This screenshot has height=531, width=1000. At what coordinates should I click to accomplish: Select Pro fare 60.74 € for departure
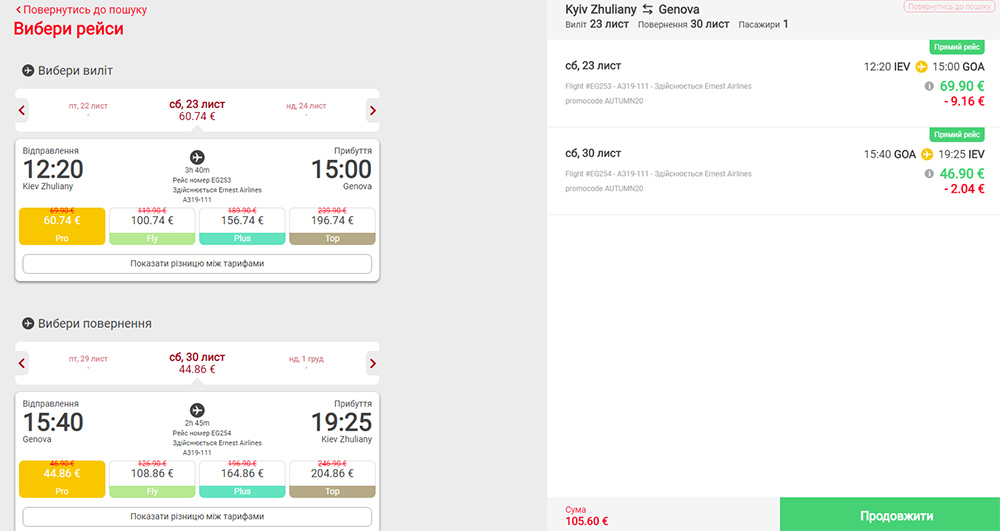tap(62, 226)
